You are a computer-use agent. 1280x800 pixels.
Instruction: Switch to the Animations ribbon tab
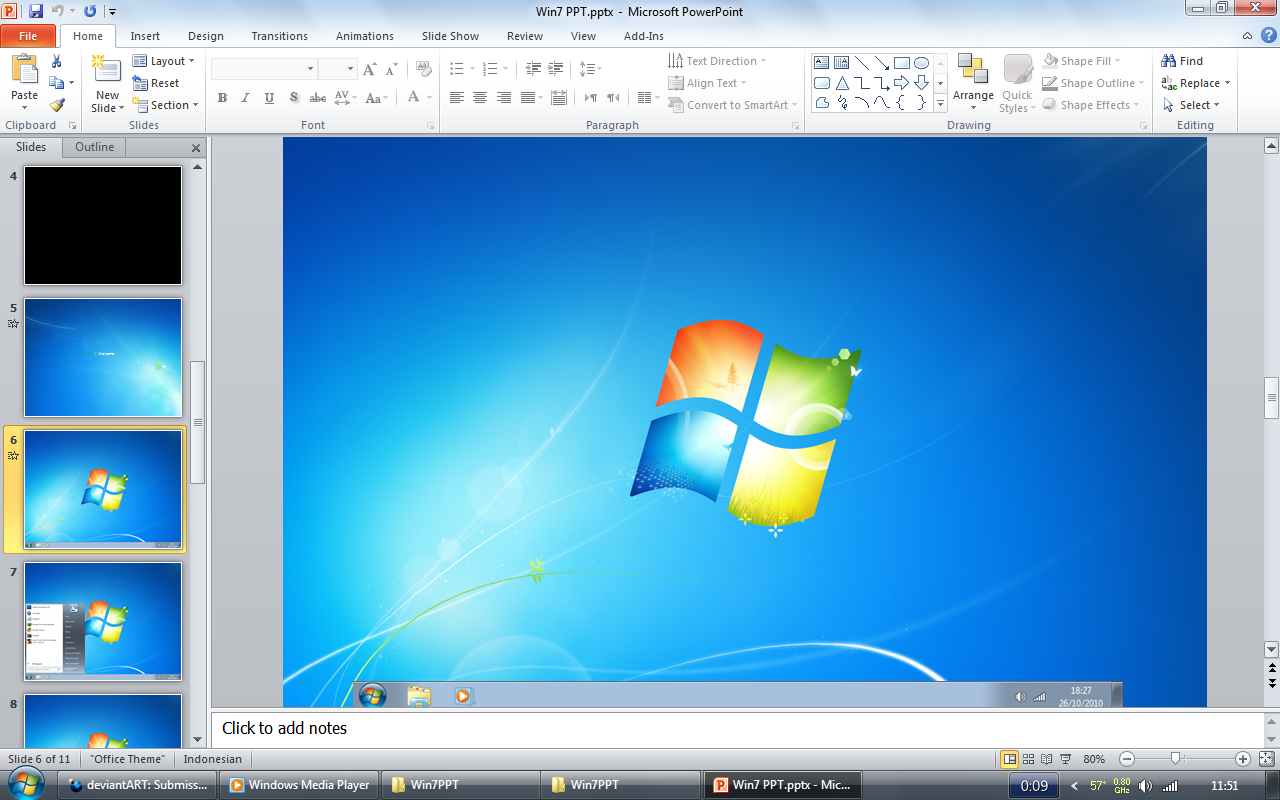tap(365, 36)
